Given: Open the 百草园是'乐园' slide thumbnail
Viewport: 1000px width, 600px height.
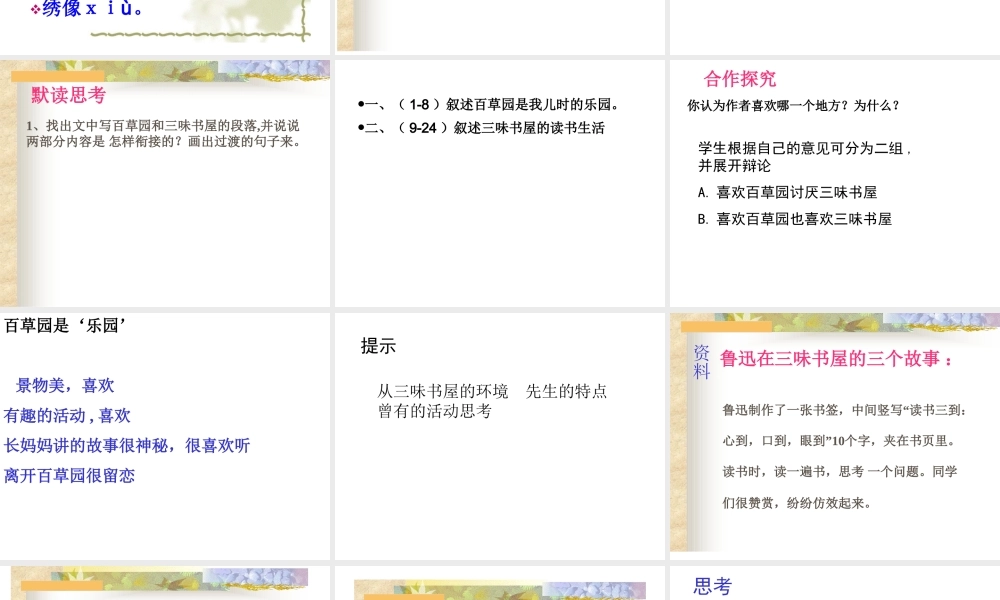Looking at the screenshot, I should [x=165, y=436].
